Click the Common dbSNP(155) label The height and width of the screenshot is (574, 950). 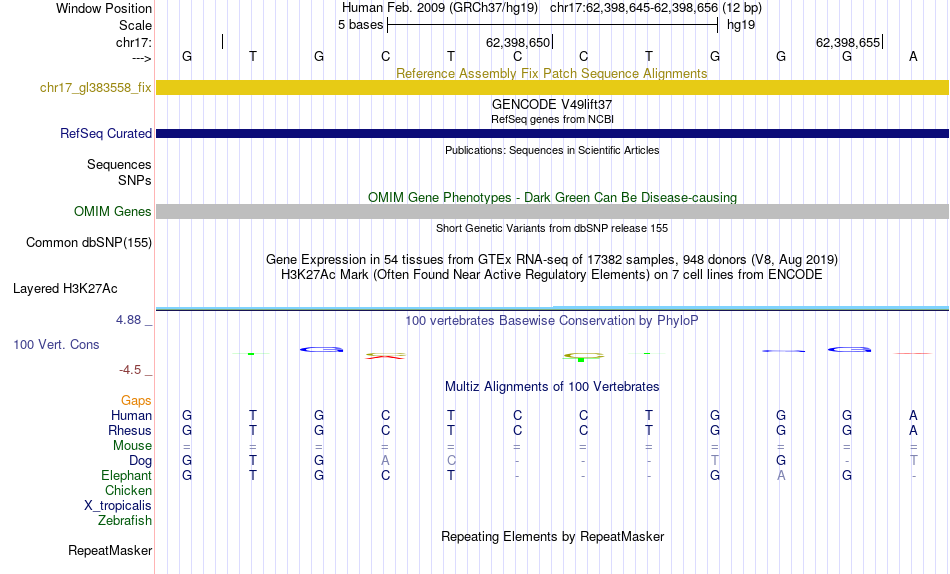(89, 242)
